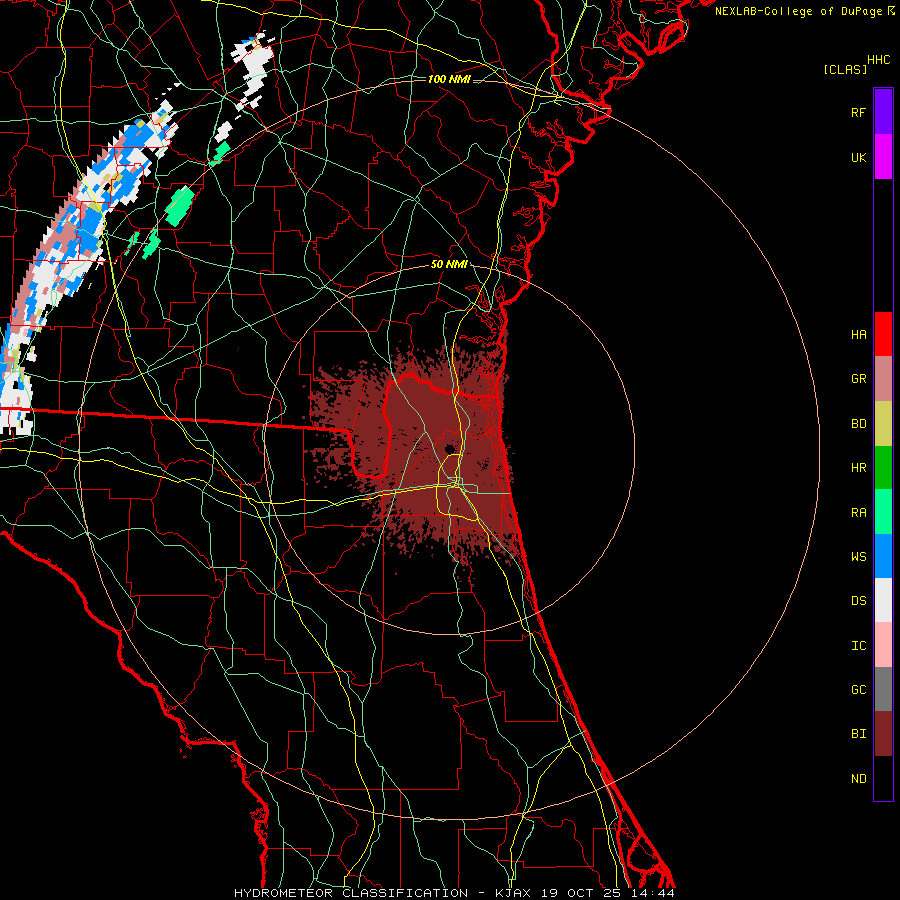Viewport: 900px width, 900px height.
Task: Click the 'HYDROMETEOR CLASSIFICATION' title text
Action: point(351,893)
